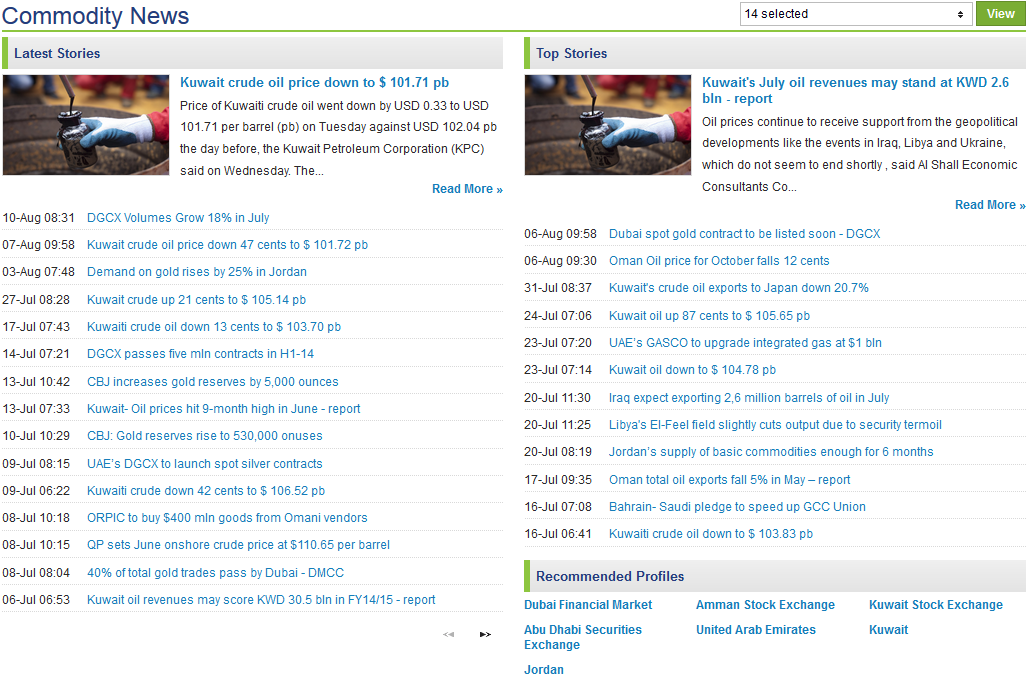The width and height of the screenshot is (1033, 682).
Task: Open UAE's DGCX to launch spot silver contracts
Action: [x=204, y=464]
